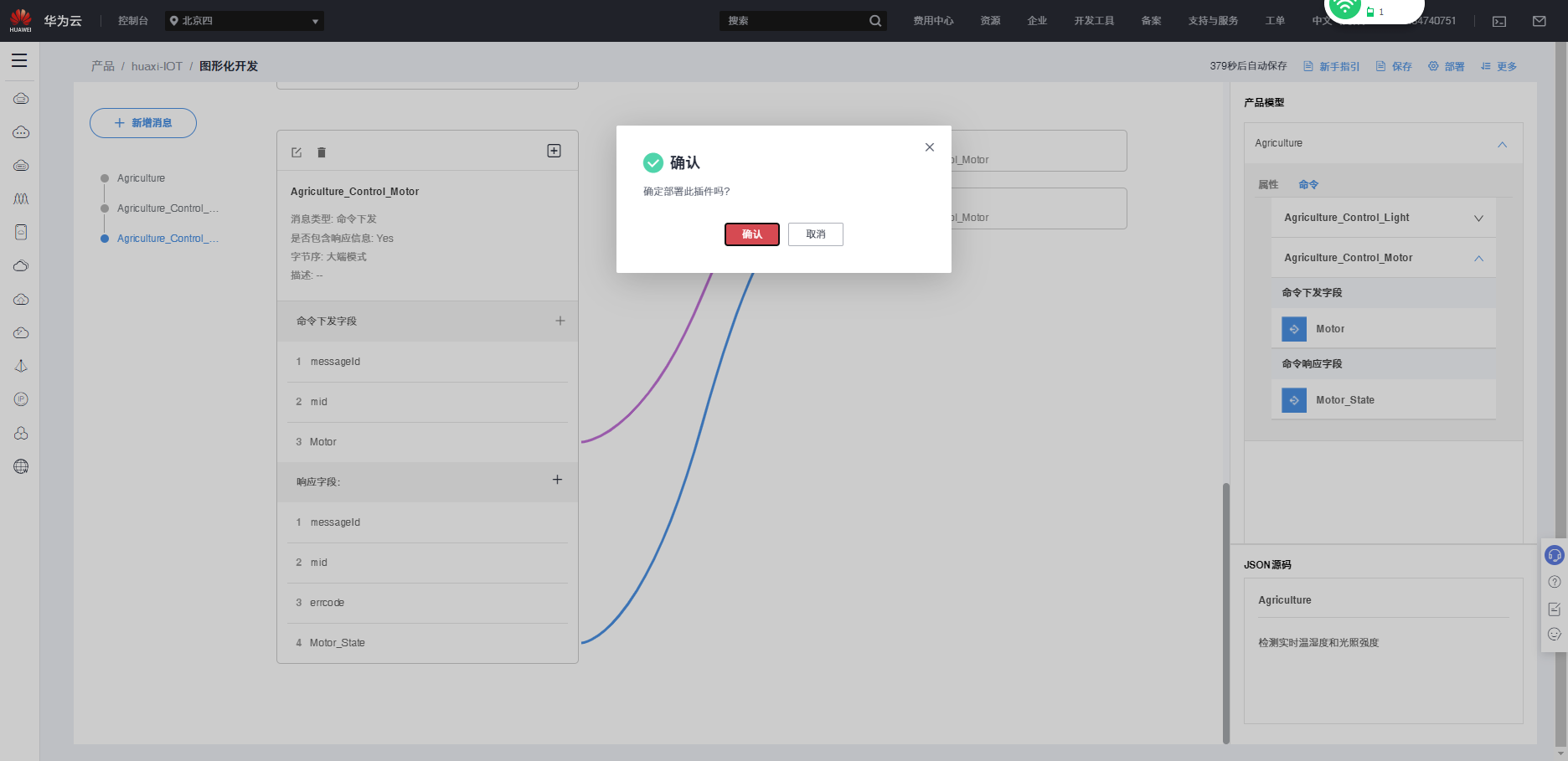Select the highlighted blue Agriculture_Control_ message

click(168, 239)
